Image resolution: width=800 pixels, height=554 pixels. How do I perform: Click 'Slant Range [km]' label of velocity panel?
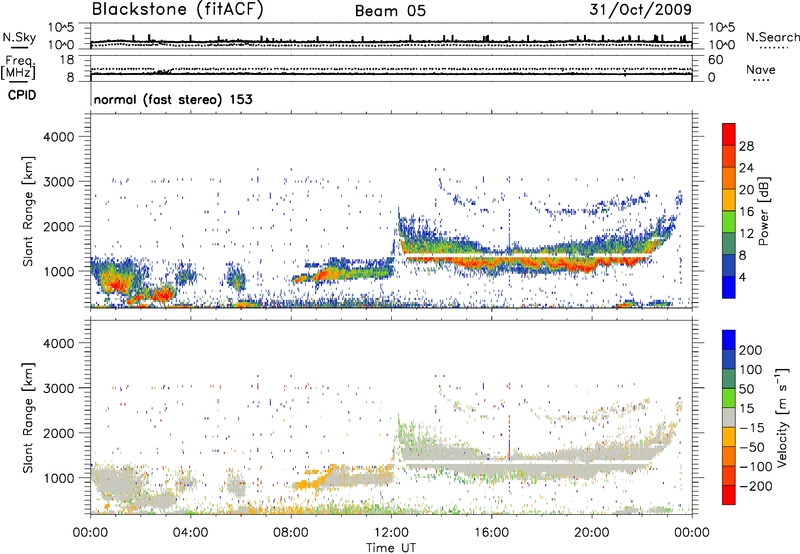coord(28,418)
